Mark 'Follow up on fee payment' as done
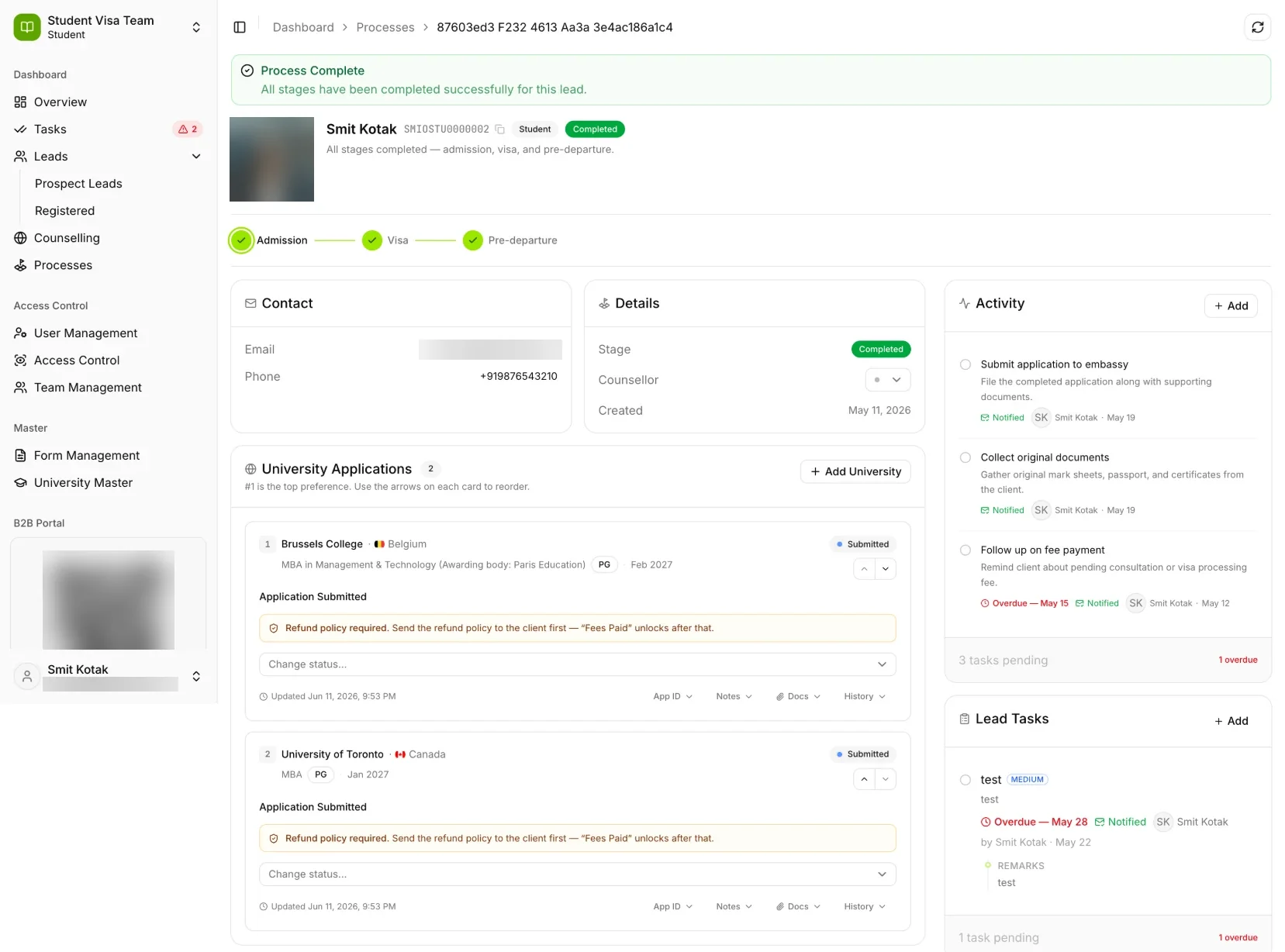 (965, 550)
